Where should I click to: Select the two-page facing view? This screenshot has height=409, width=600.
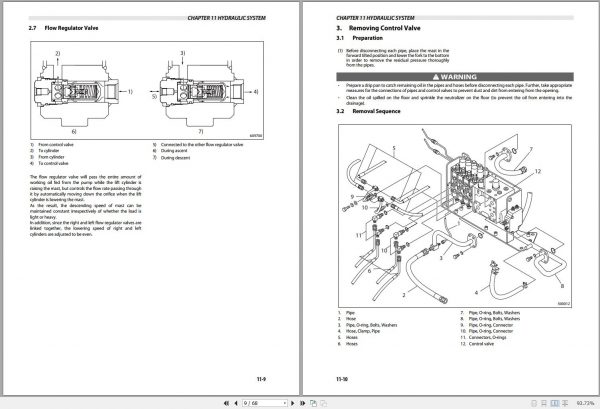pyautogui.click(x=554, y=403)
